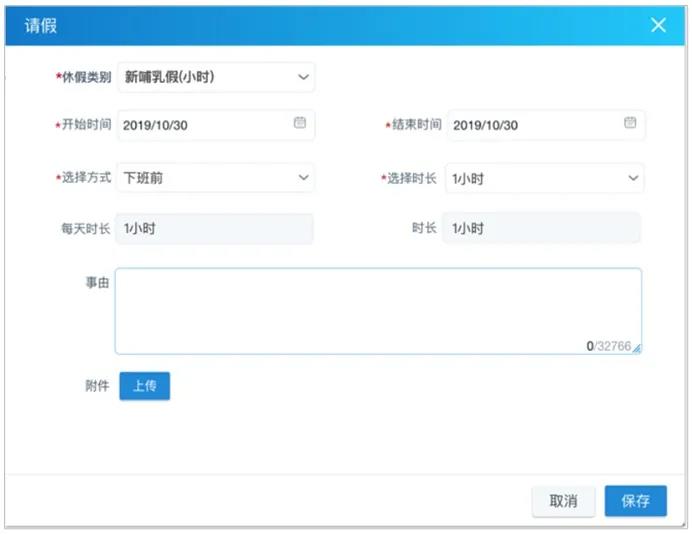692x534 pixels.
Task: Click the 请假 dialog title
Action: click(x=41, y=26)
